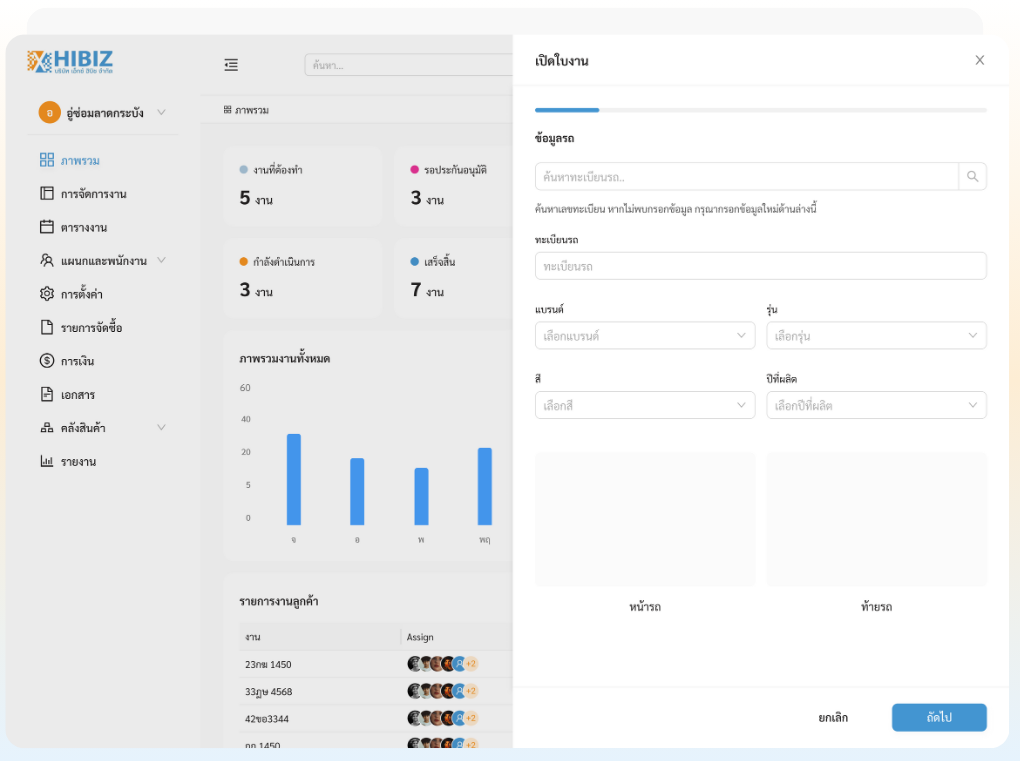The height and width of the screenshot is (761, 1020).
Task: Open การจัดการงาน in the sidebar
Action: click(x=93, y=194)
